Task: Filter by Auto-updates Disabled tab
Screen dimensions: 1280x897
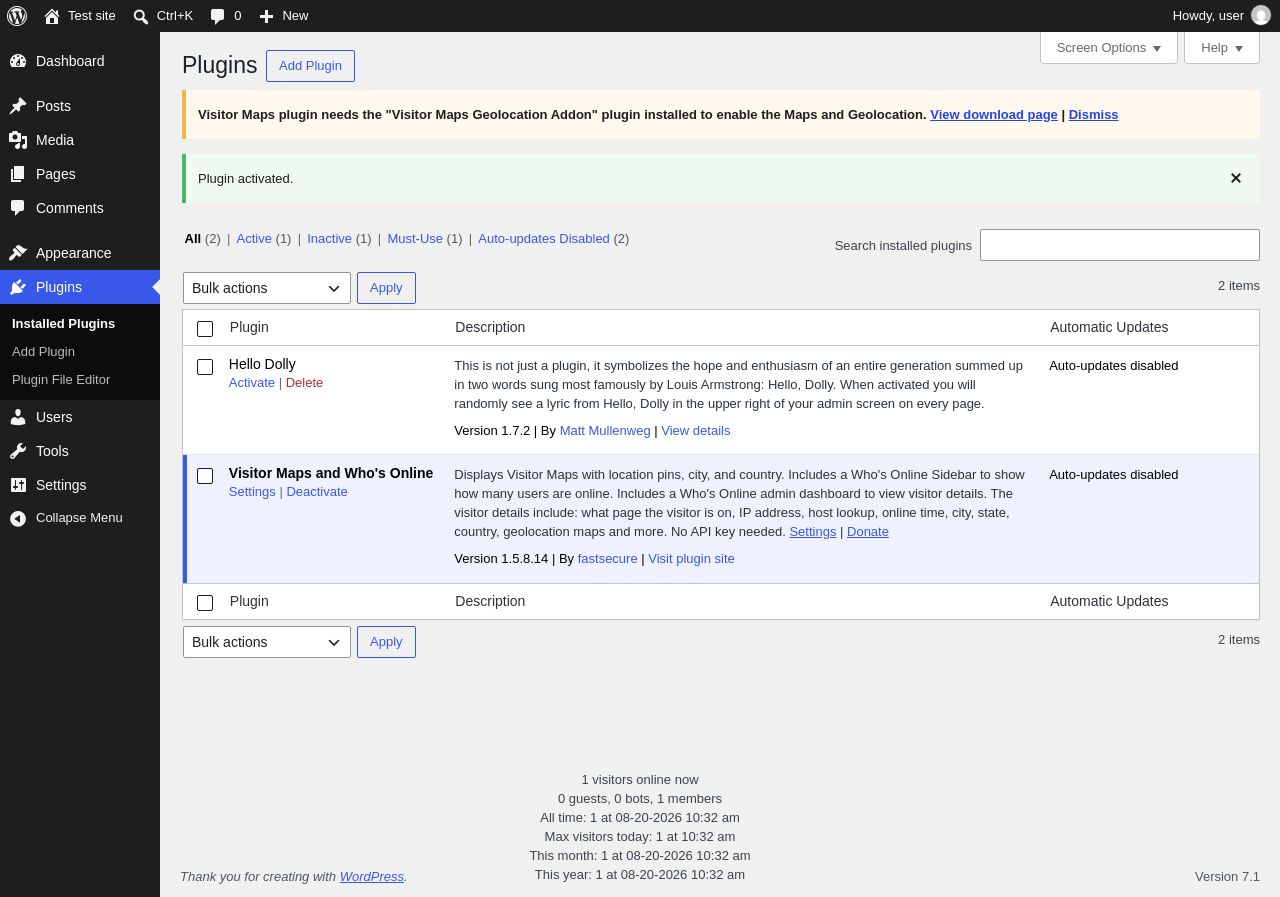Action: tap(544, 238)
